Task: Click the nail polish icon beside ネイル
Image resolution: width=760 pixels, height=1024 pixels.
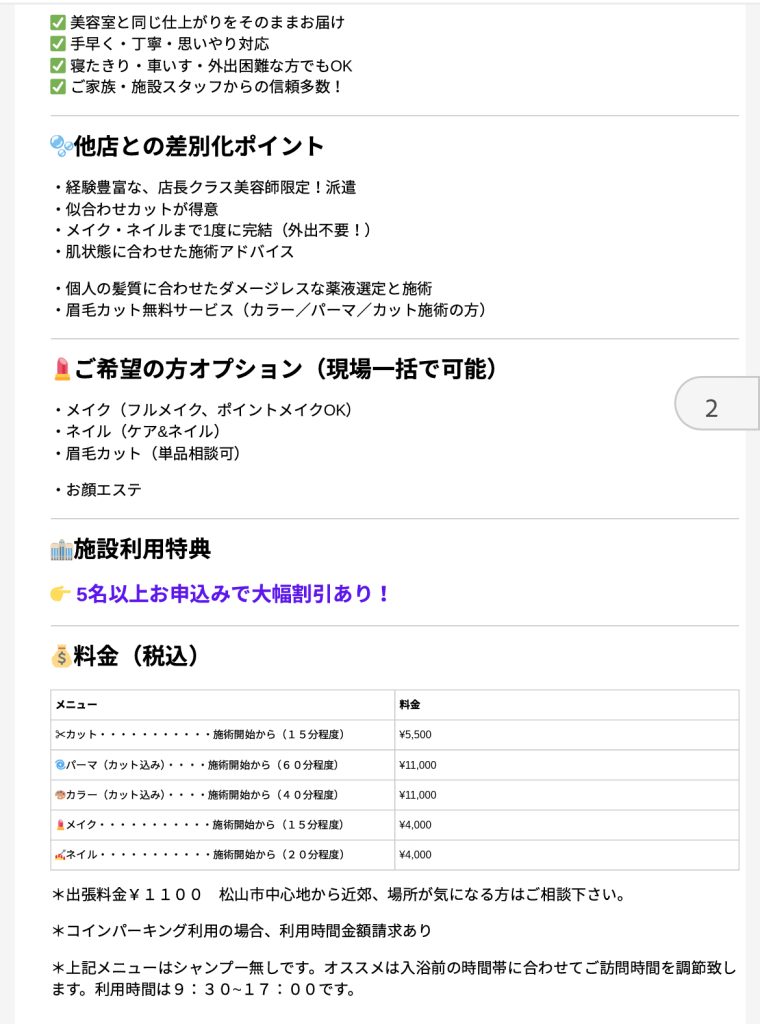Action: [59, 855]
